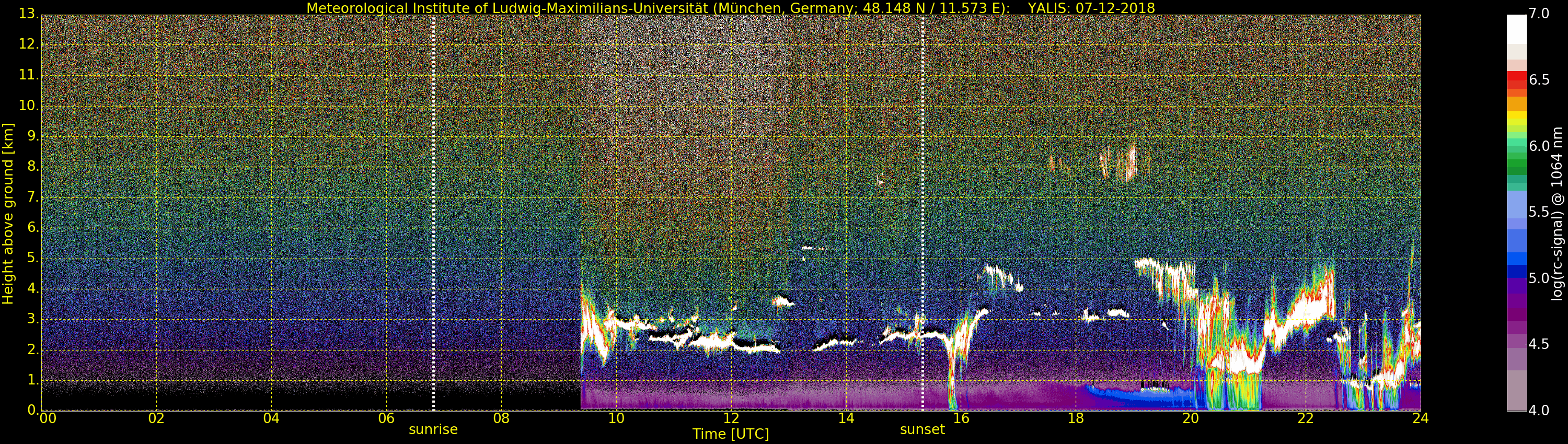Click the '1.' height tick label

tap(32, 380)
